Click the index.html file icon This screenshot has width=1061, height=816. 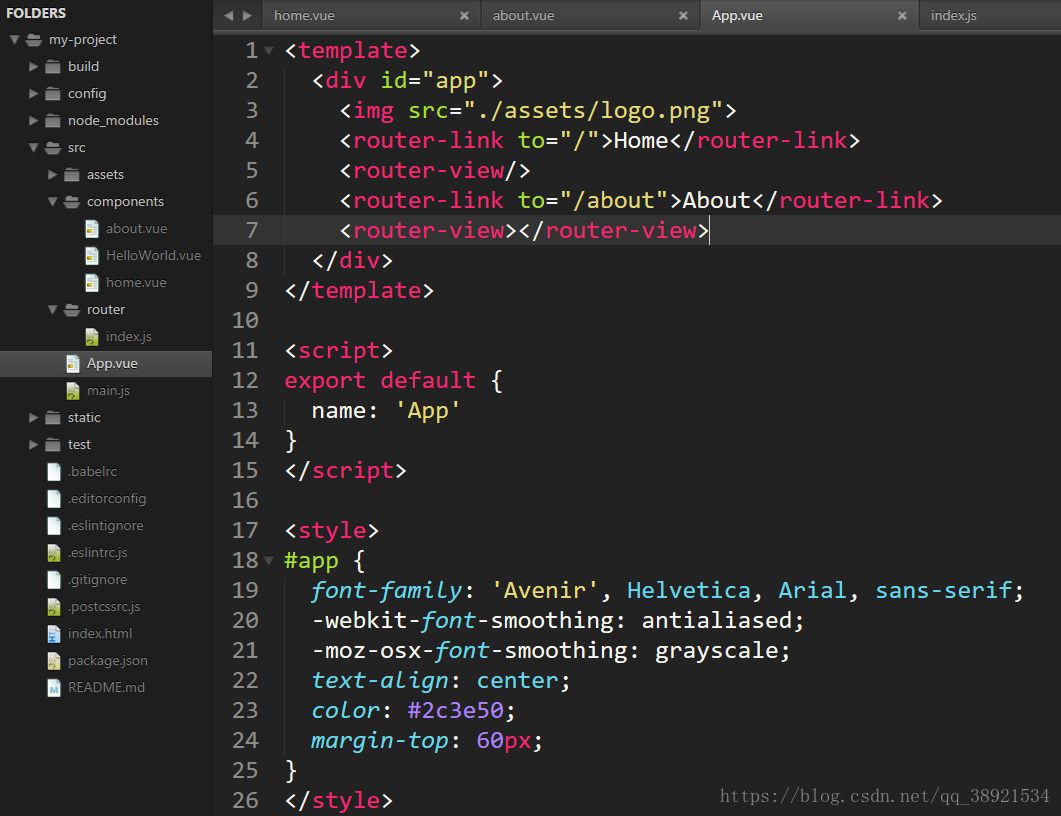(x=54, y=634)
